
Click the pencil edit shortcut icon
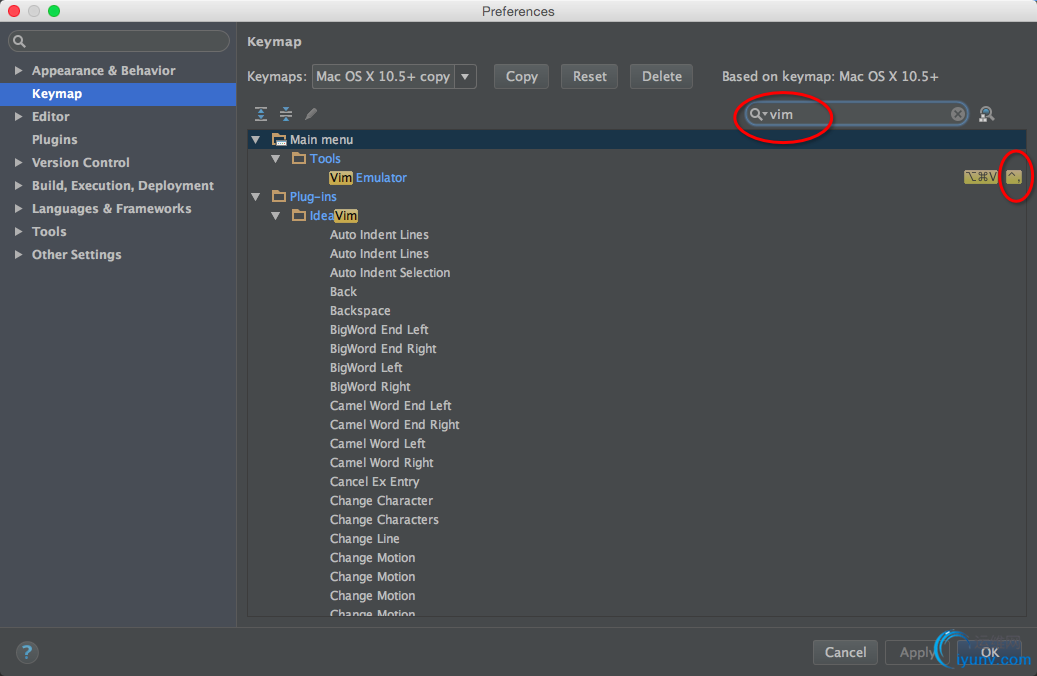(311, 114)
